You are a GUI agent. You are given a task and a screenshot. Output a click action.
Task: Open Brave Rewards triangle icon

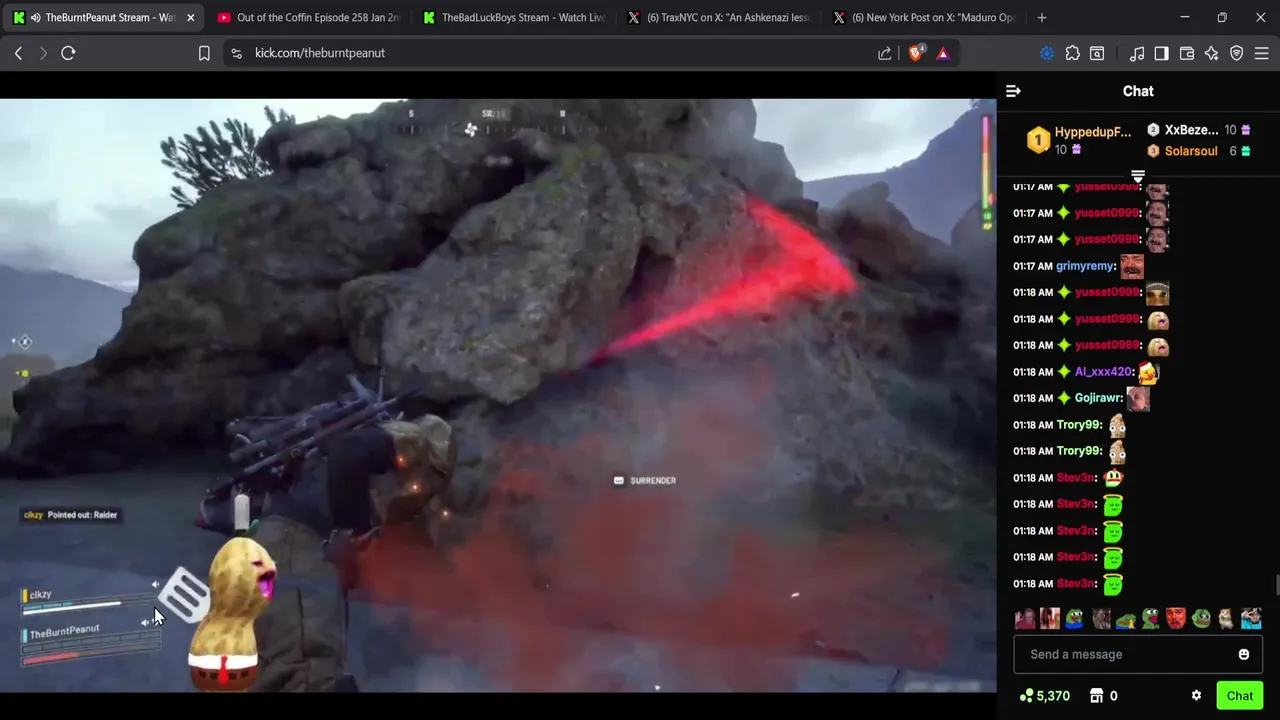coord(943,53)
